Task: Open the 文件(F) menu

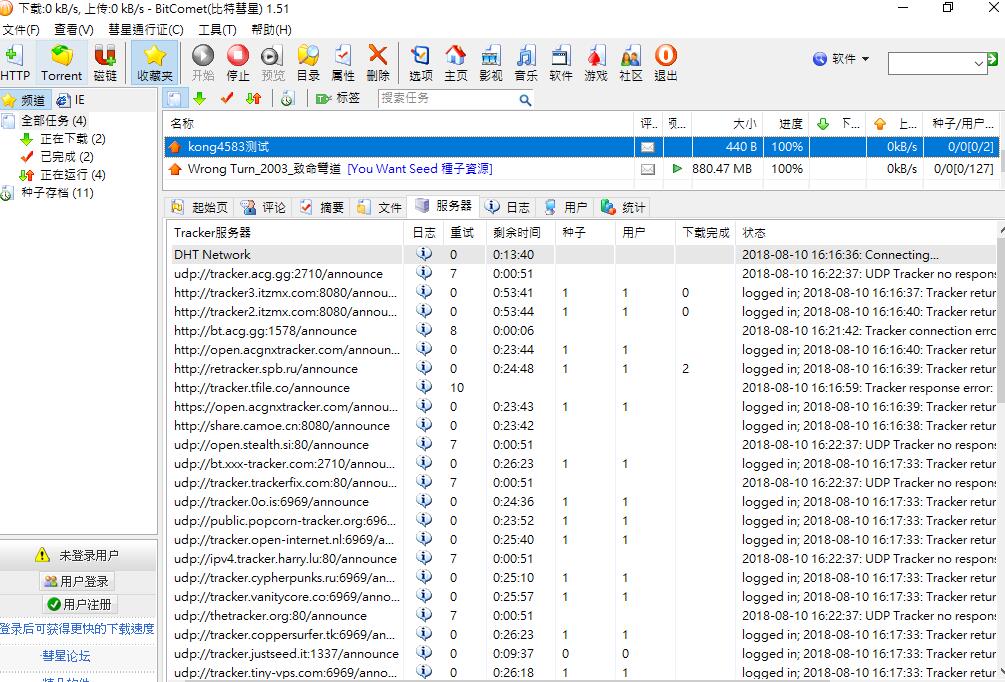Action: [21, 29]
